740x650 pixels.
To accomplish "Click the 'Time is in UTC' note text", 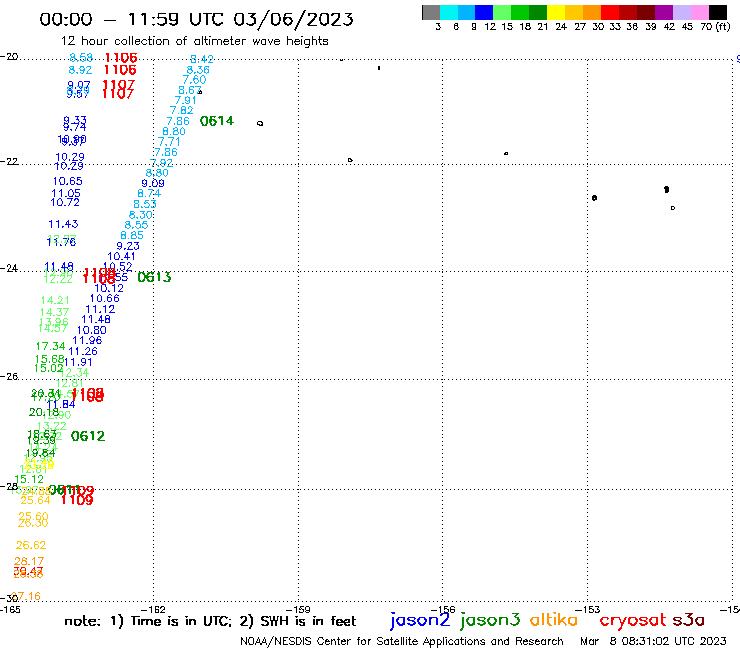I will (181, 621).
